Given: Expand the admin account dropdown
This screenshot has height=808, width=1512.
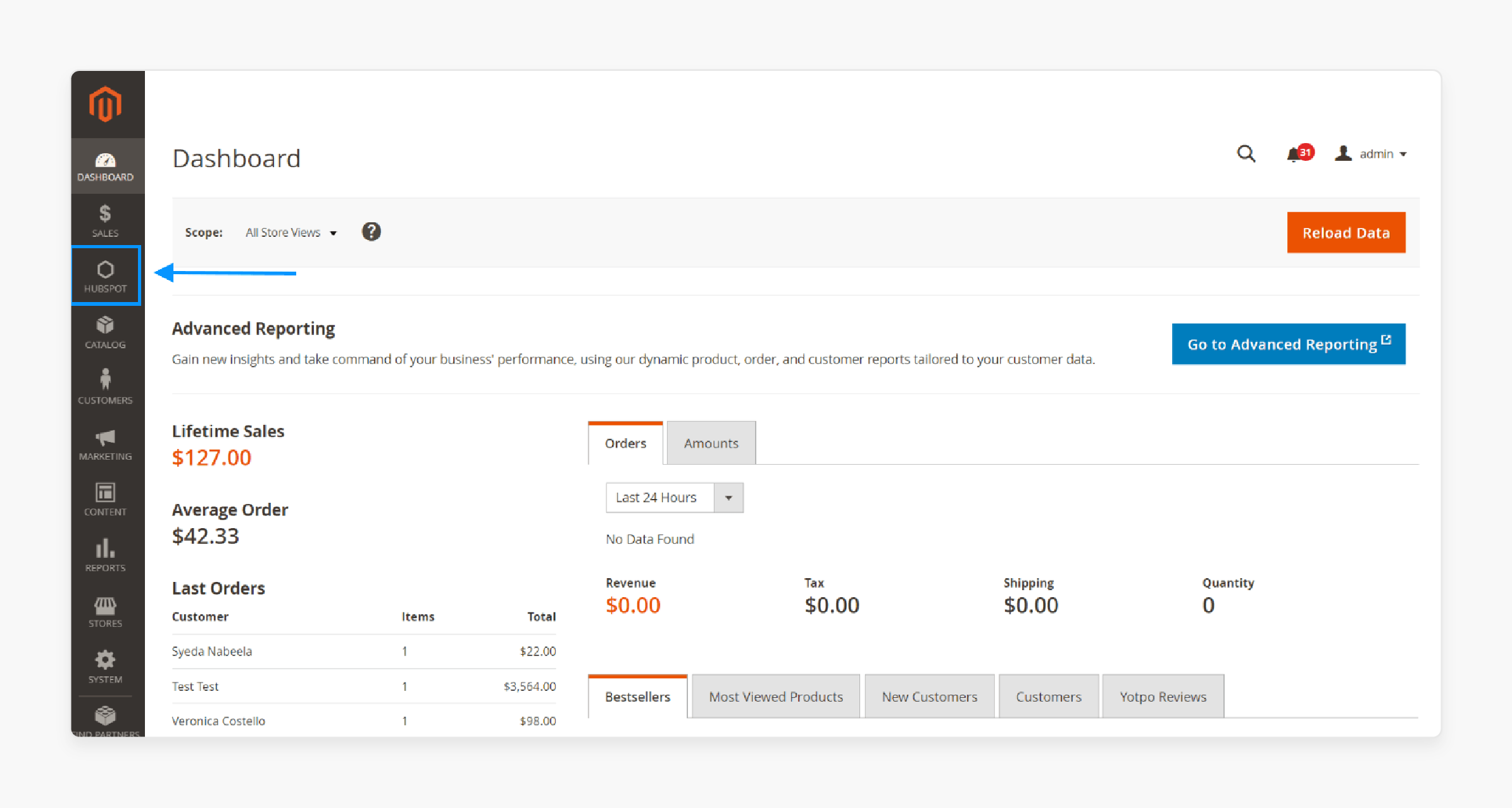Looking at the screenshot, I should click(x=1371, y=154).
